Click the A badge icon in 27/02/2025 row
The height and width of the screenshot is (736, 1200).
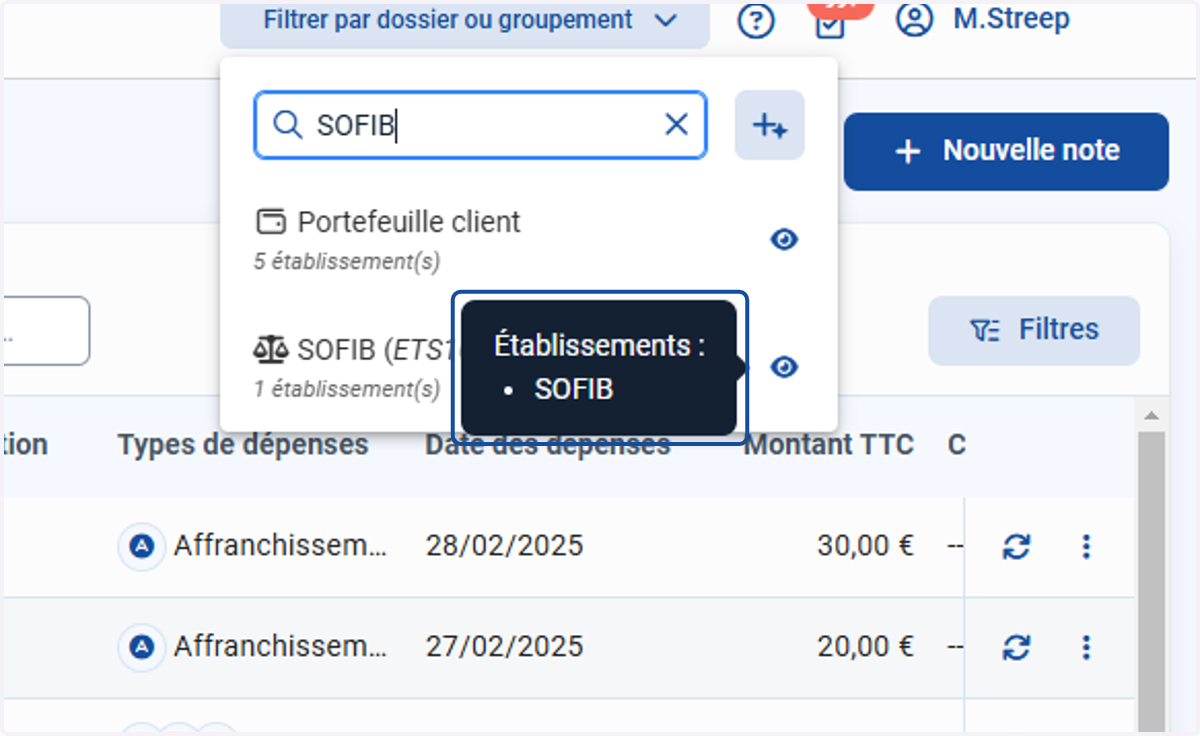tap(142, 648)
